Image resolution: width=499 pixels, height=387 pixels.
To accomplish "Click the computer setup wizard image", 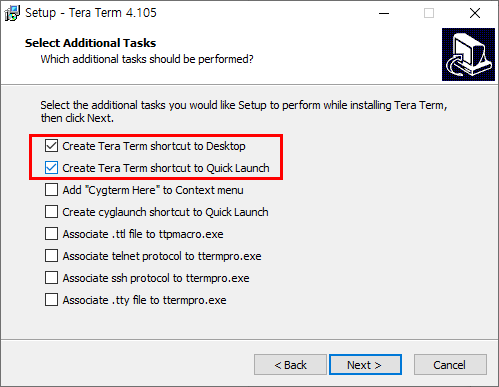I will (x=468, y=54).
